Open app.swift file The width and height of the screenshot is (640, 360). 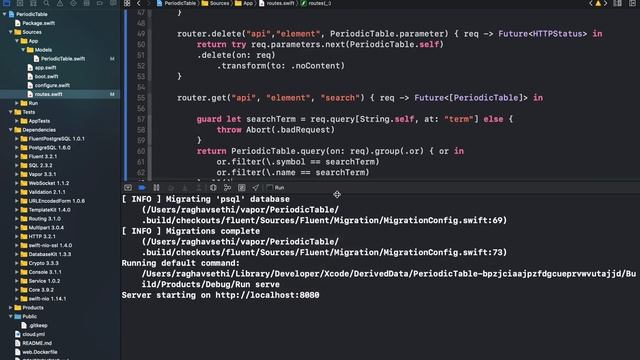tap(45, 68)
